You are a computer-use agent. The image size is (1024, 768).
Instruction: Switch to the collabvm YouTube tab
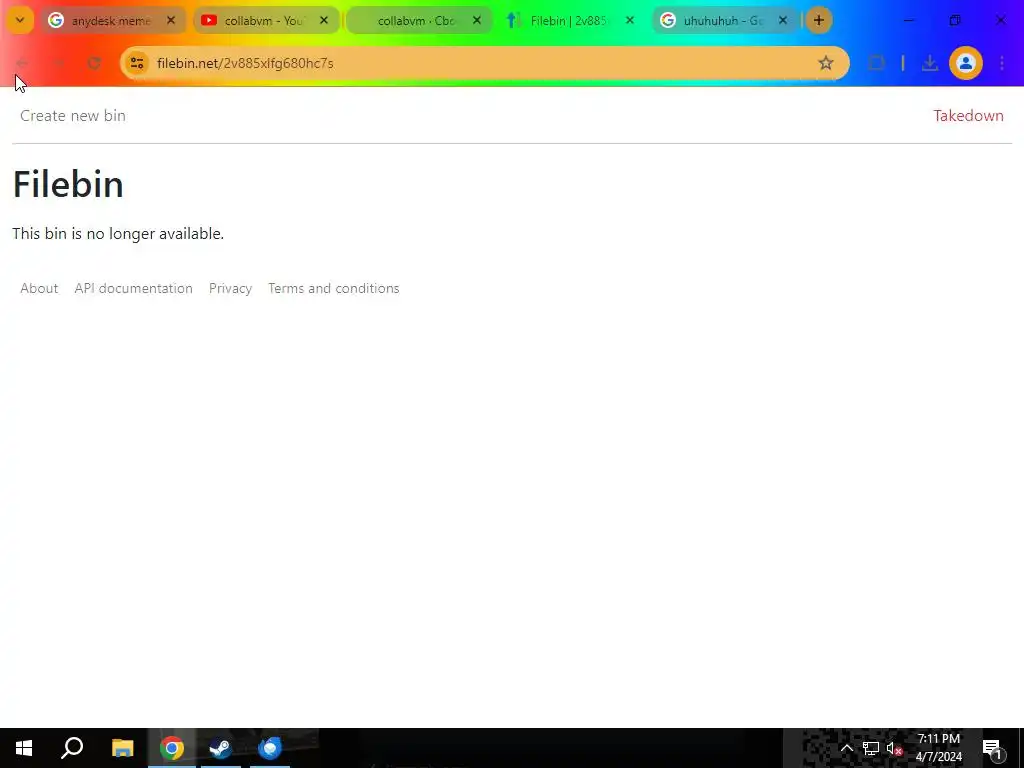(264, 20)
